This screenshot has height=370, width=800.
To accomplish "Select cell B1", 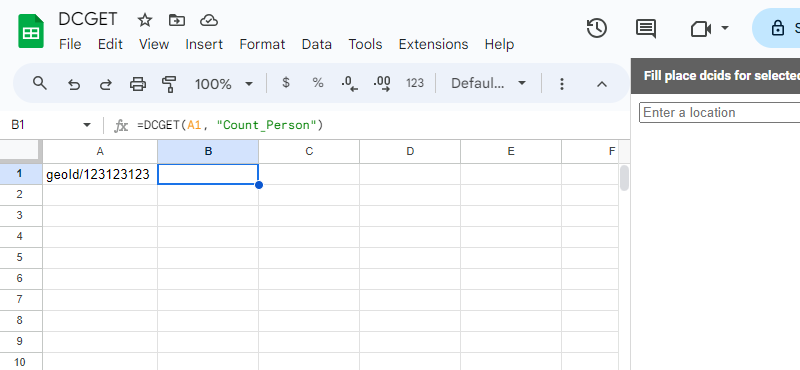I will click(208, 175).
